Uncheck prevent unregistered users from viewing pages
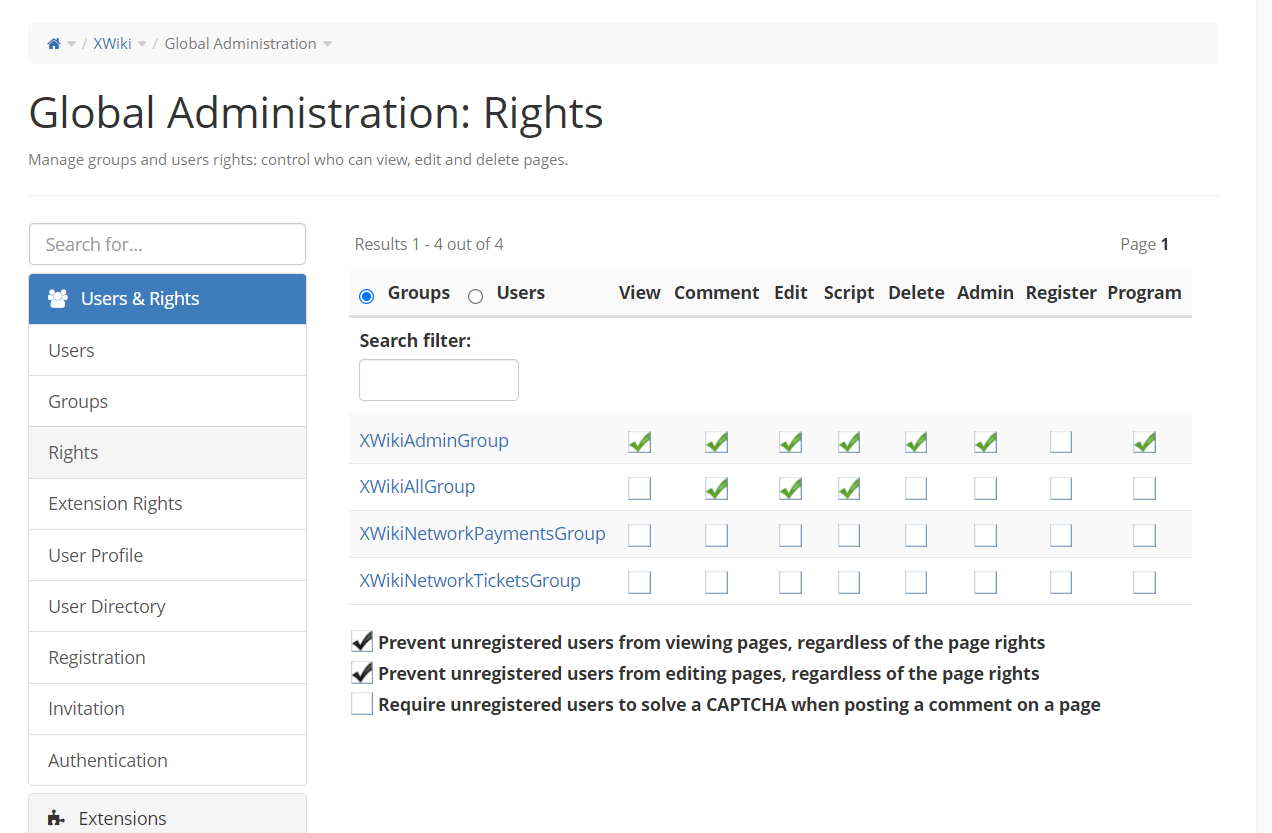The height and width of the screenshot is (833, 1272). coord(362,642)
